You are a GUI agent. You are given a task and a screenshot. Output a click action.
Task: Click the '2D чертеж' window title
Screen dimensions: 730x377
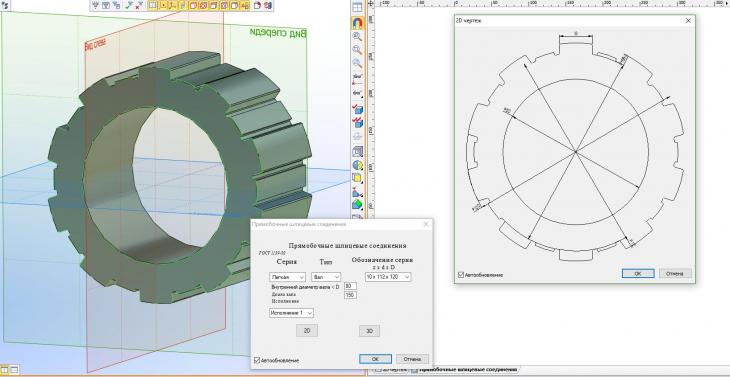468,20
